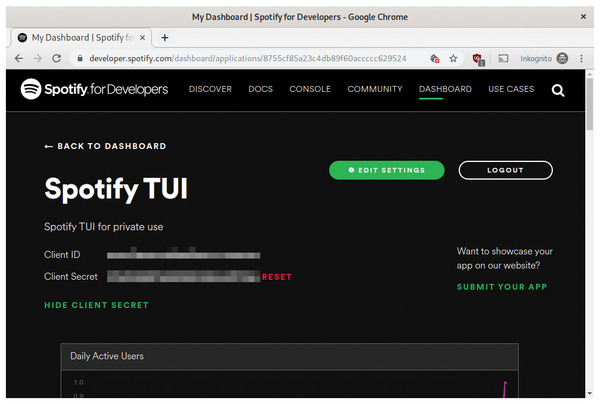Click the Spotify TUI heading
This screenshot has height=404, width=600.
116,189
